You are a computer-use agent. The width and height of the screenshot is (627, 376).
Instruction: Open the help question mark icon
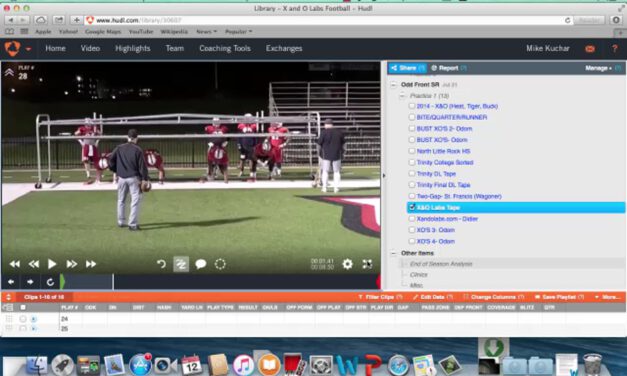(615, 49)
